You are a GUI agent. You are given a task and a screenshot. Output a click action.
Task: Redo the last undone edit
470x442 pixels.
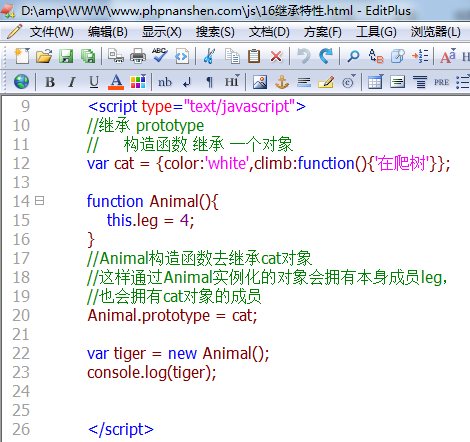(x=326, y=56)
